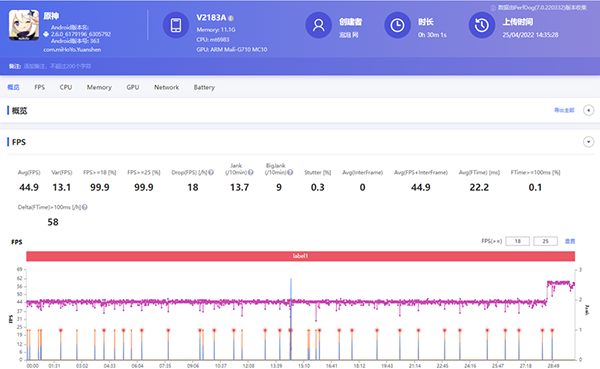Open the Memory tab

pos(99,87)
